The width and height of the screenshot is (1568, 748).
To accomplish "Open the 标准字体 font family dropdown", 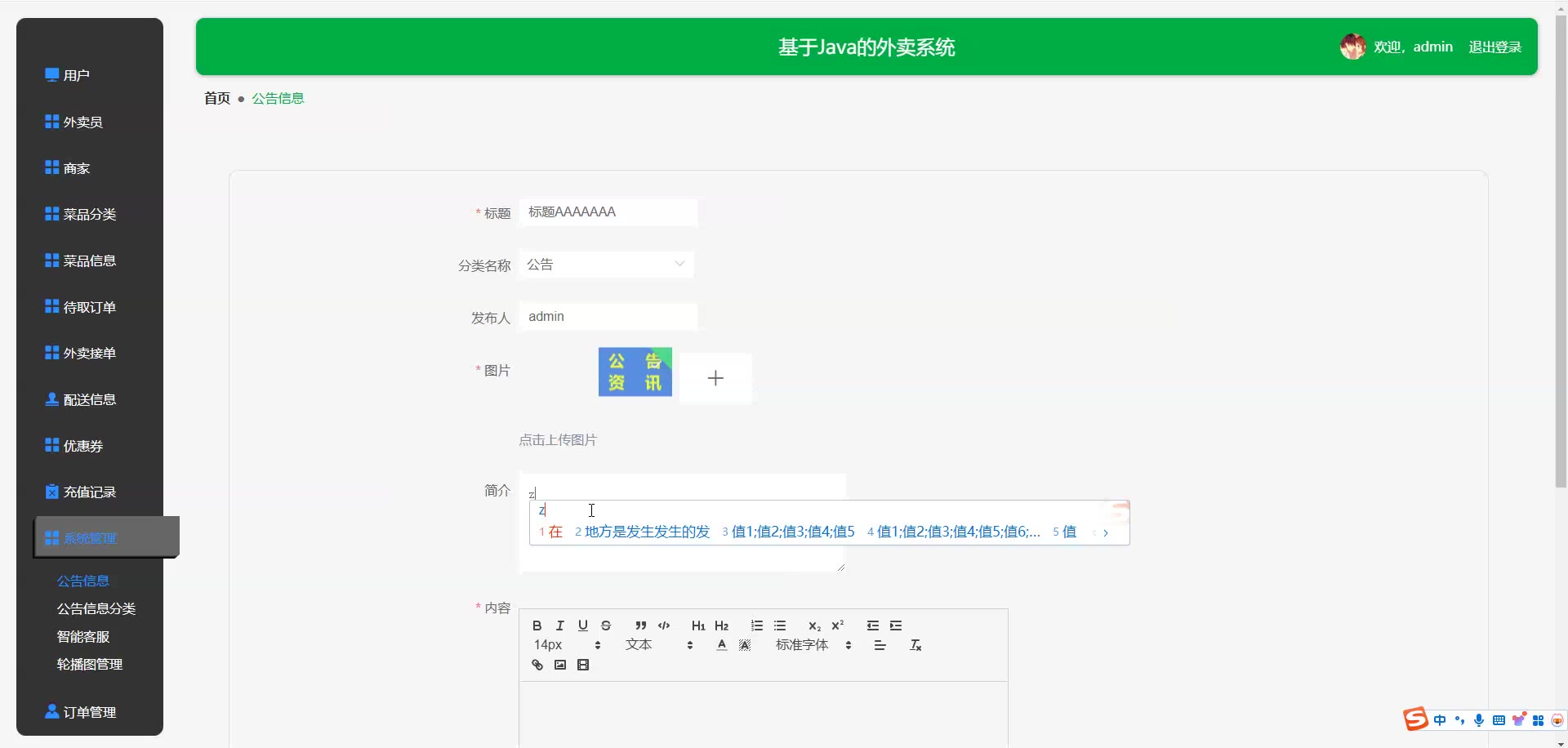I will (813, 645).
